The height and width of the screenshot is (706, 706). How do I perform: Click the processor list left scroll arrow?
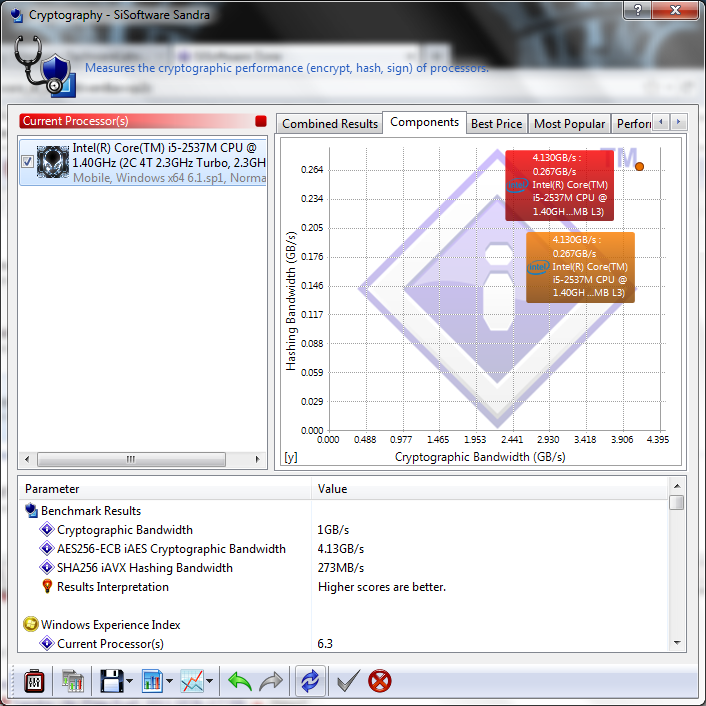tap(27, 459)
